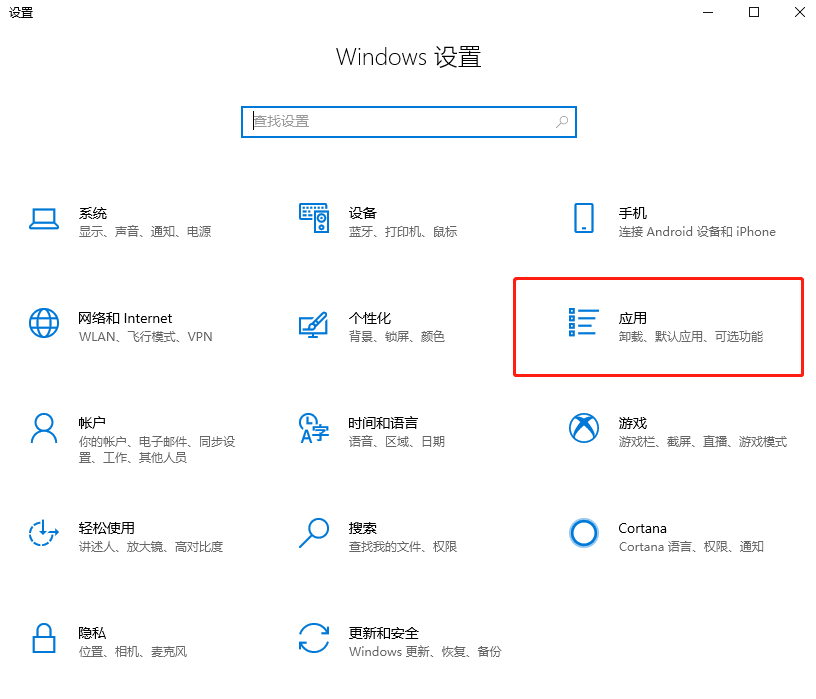Click the 更新和安全 update icon
Image resolution: width=816 pixels, height=699 pixels.
tap(314, 638)
